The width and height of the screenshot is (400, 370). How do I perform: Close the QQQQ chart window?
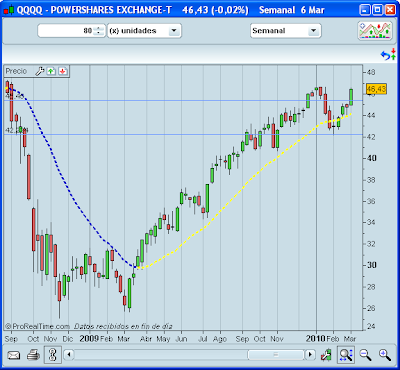point(390,10)
